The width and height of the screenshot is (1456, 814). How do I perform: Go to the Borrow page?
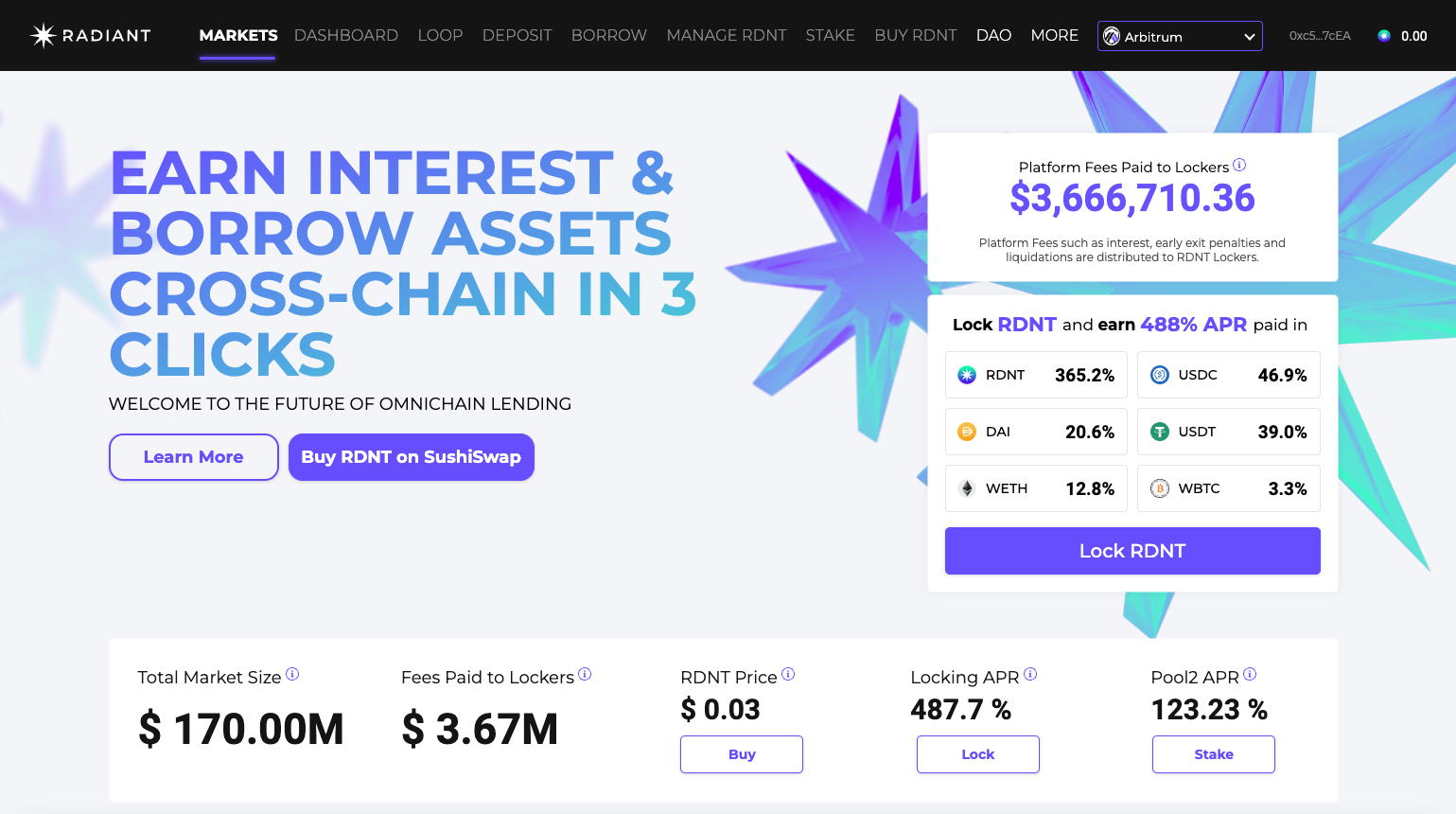coord(609,35)
